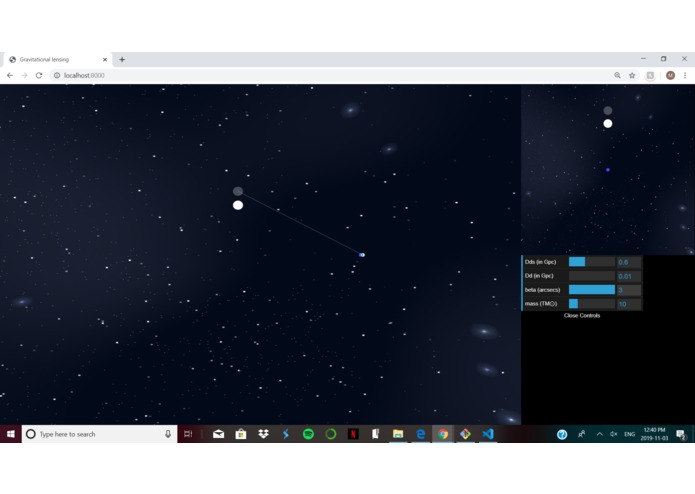Adjust the Dd (in Gpc) slider
The image size is (695, 494).
click(592, 276)
